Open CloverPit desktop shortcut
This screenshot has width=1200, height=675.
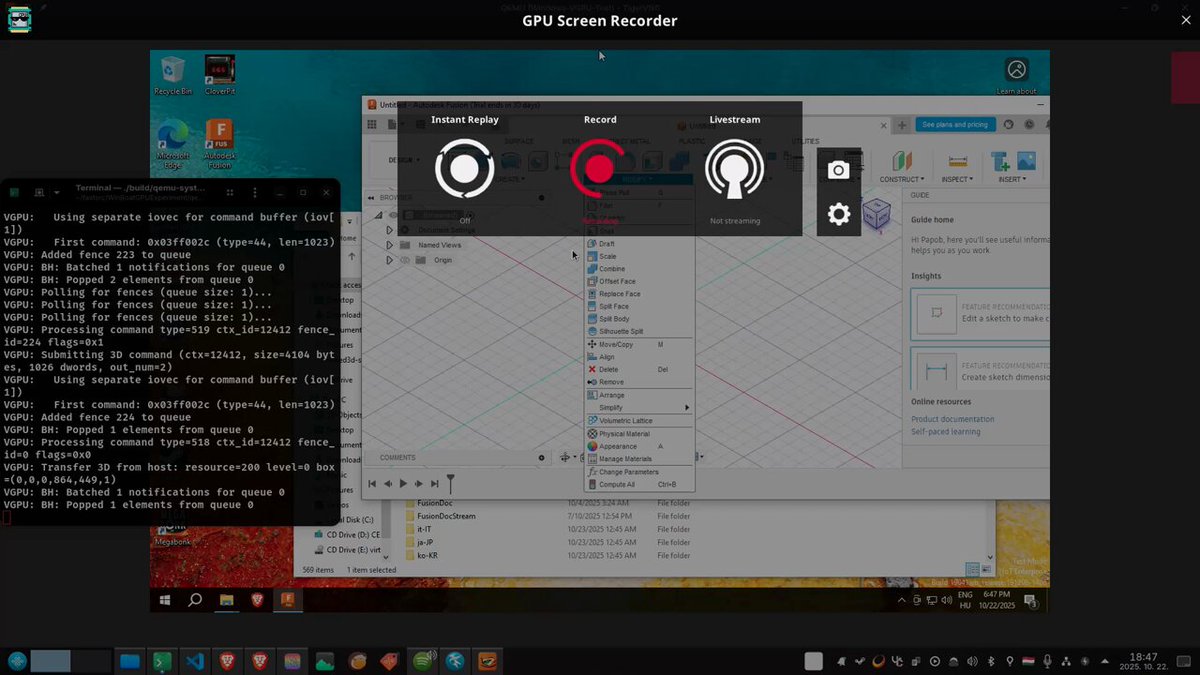pyautogui.click(x=220, y=75)
